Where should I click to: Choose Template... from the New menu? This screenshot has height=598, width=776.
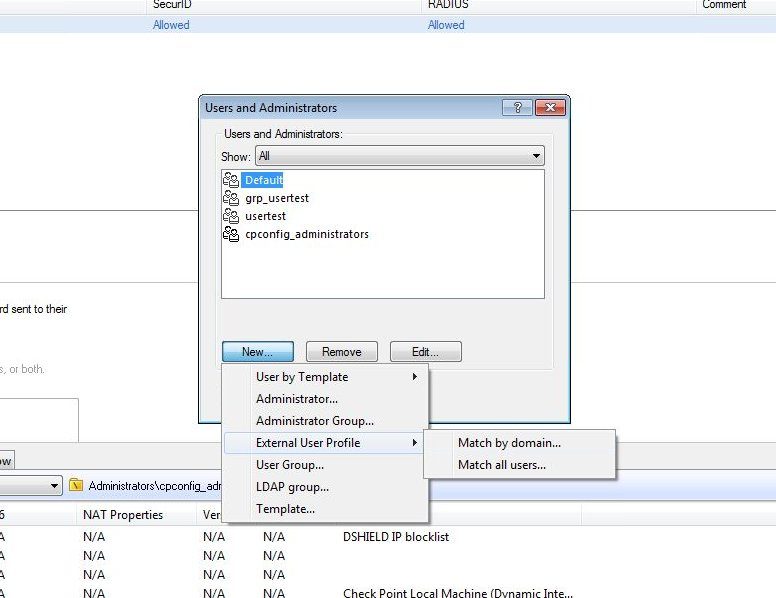[285, 509]
